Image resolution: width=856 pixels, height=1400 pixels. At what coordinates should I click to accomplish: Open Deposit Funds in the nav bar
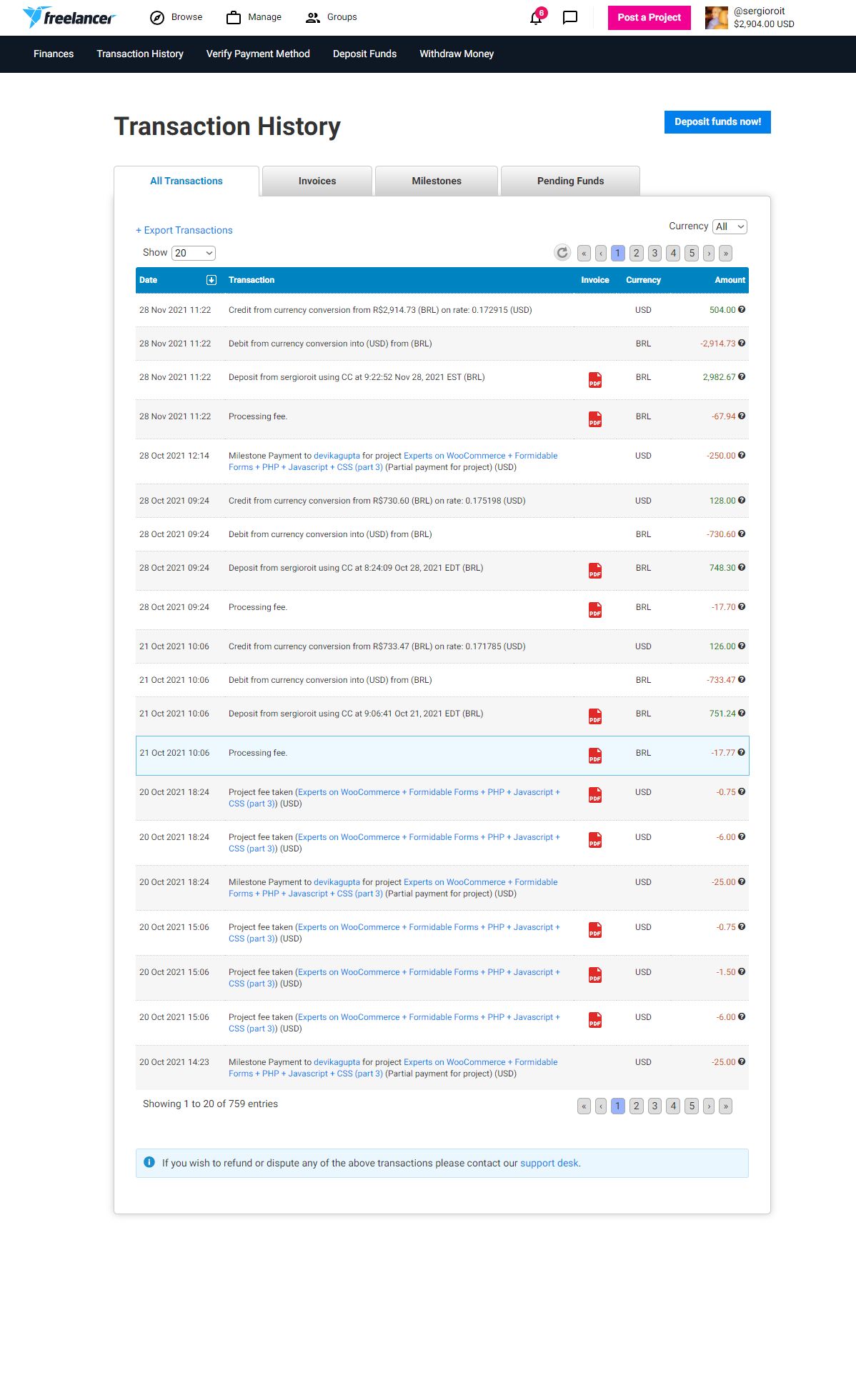(364, 54)
